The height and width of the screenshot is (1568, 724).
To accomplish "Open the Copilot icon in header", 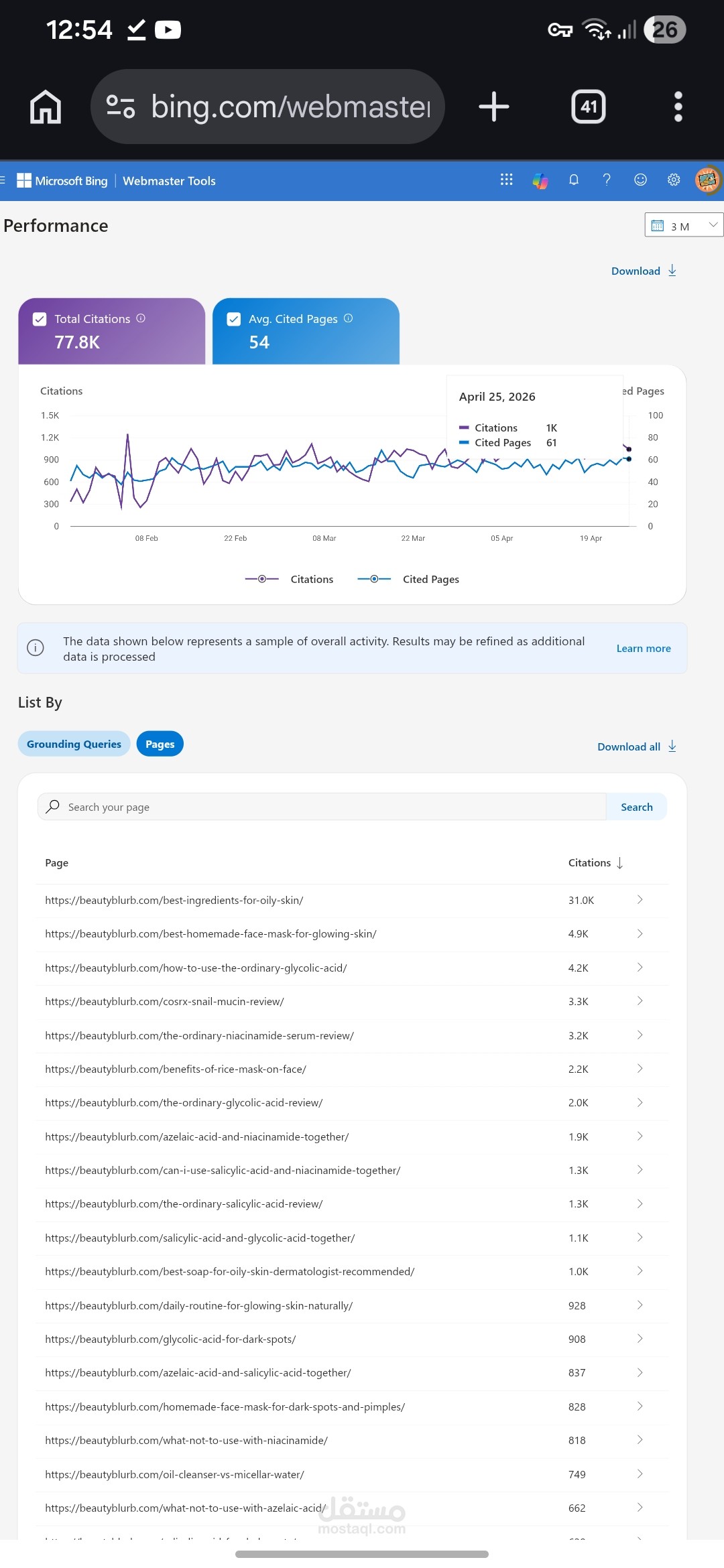I will [540, 180].
